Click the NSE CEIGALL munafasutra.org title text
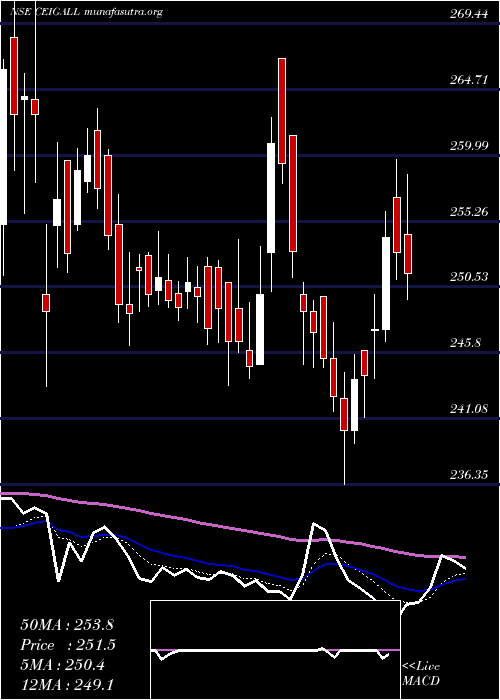The width and height of the screenshot is (500, 700). tap(86, 12)
